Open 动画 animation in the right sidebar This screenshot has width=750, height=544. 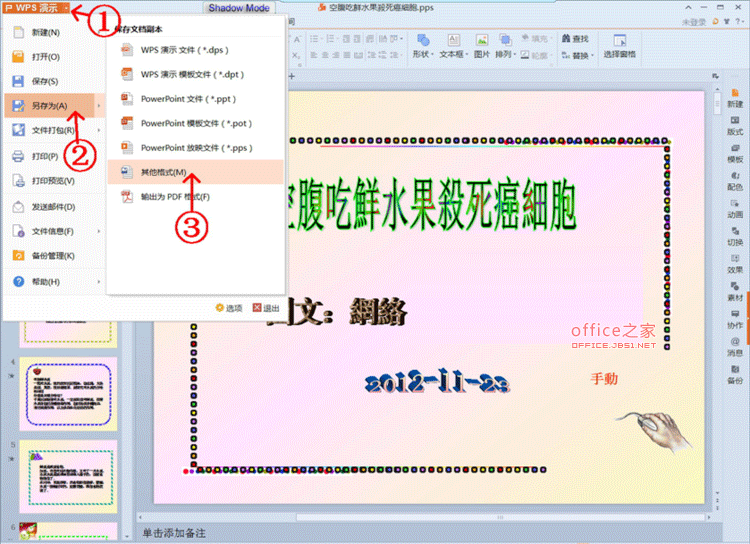click(735, 209)
